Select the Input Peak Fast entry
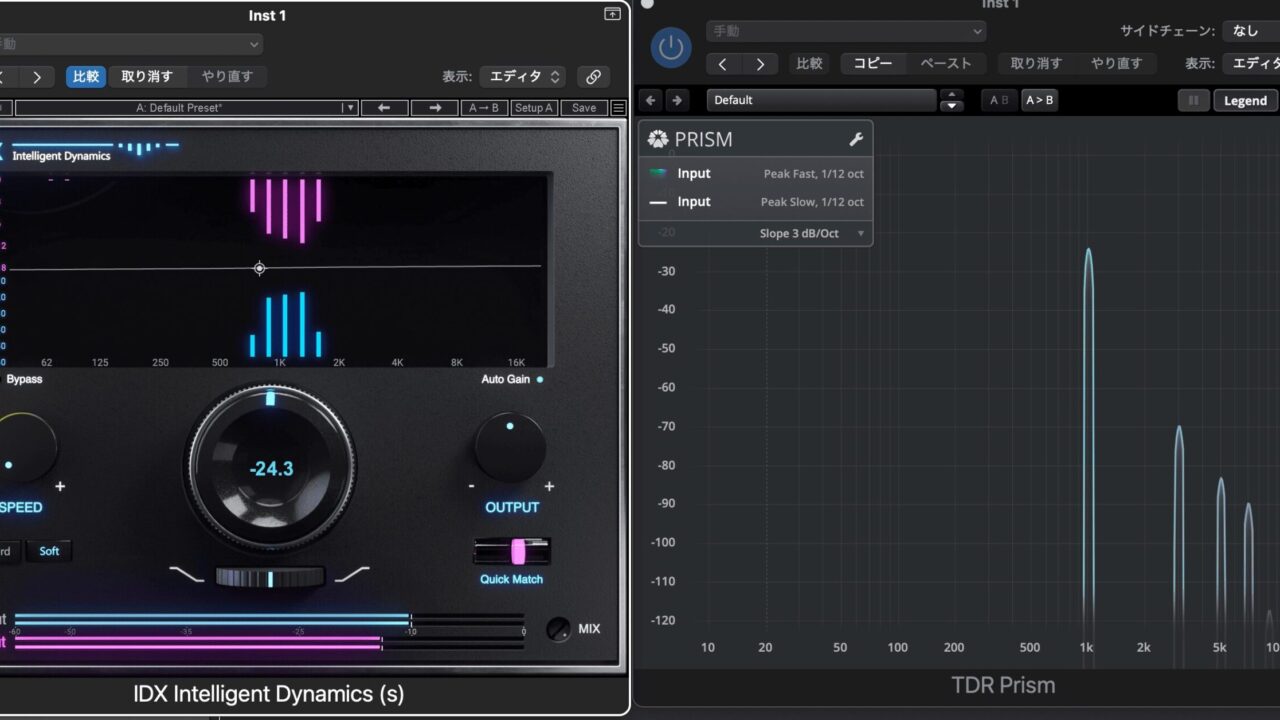 point(756,174)
